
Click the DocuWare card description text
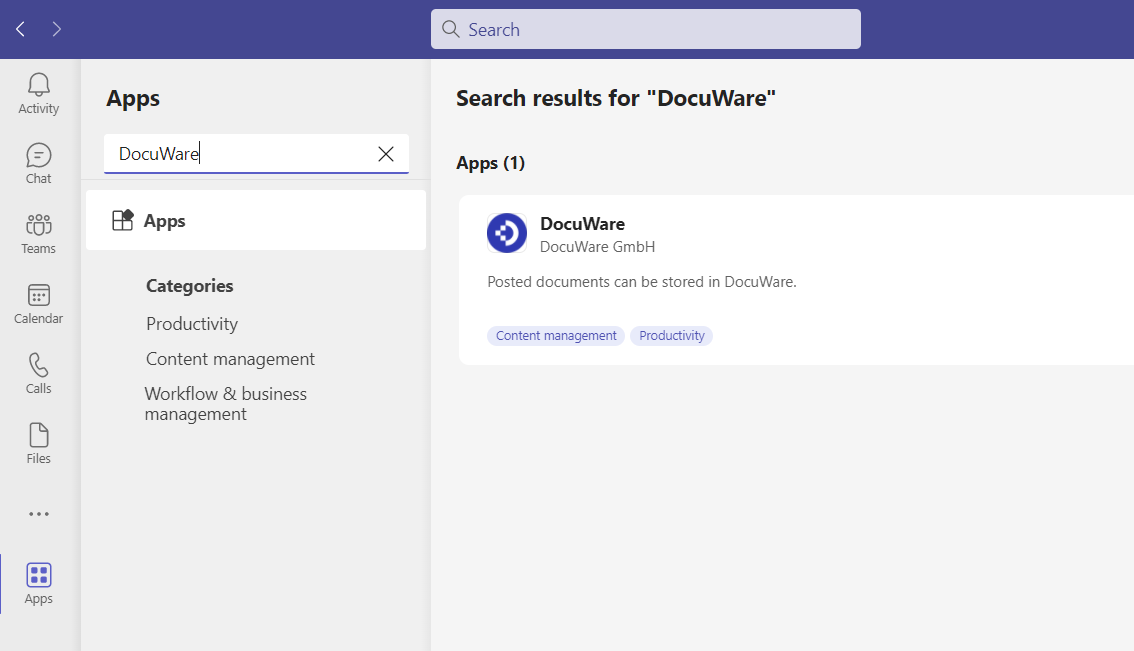click(641, 281)
